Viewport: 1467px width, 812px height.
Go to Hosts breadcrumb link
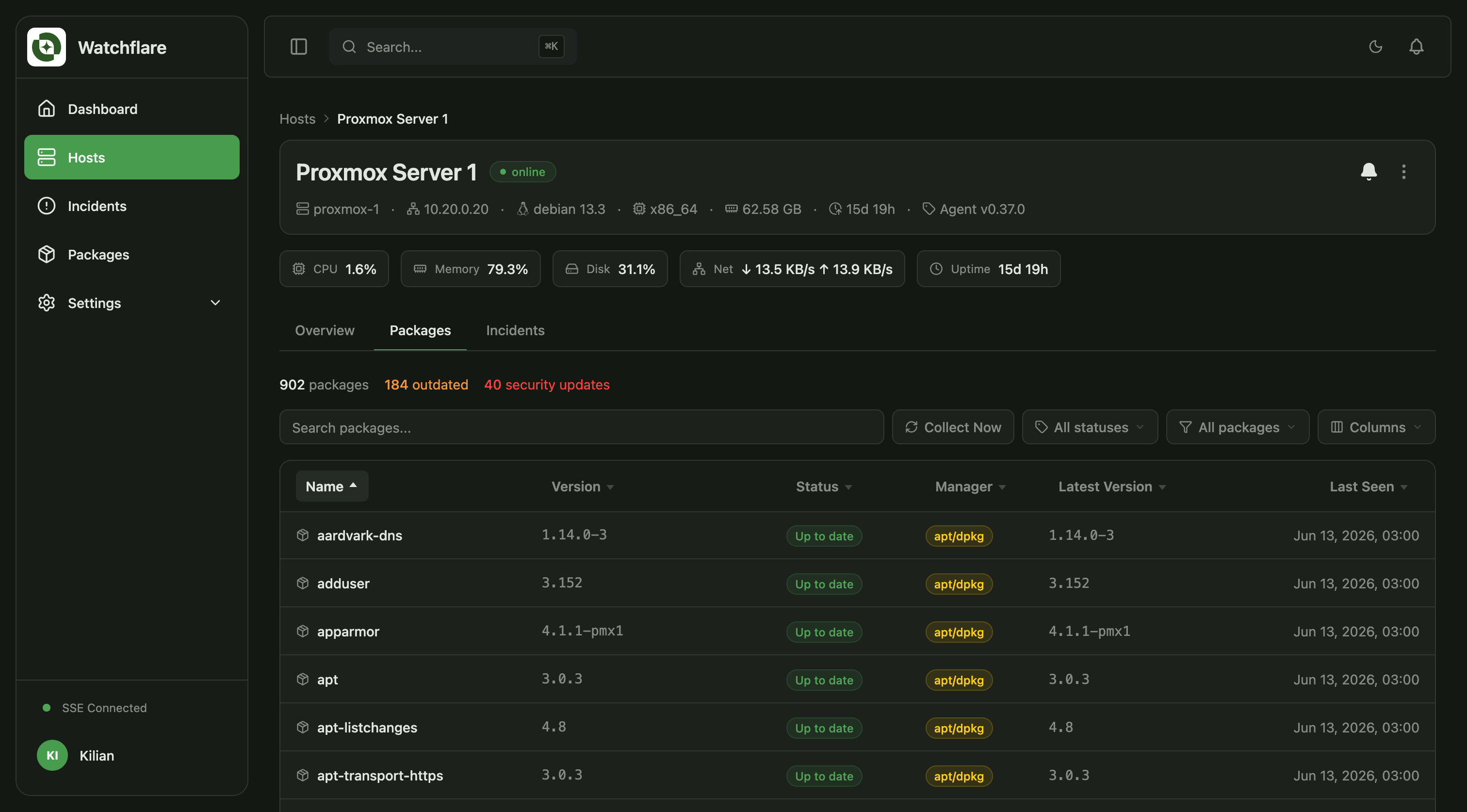click(x=297, y=118)
